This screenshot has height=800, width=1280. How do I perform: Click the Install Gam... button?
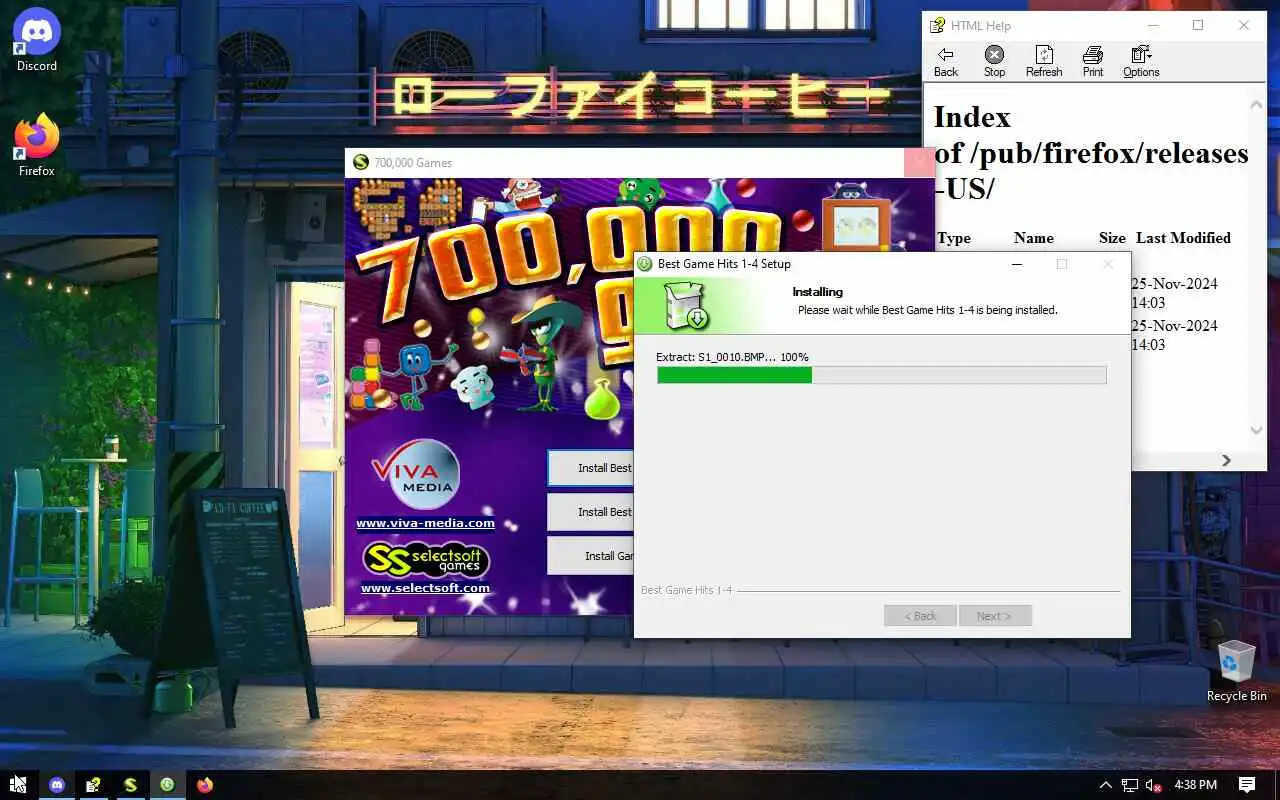[591, 556]
